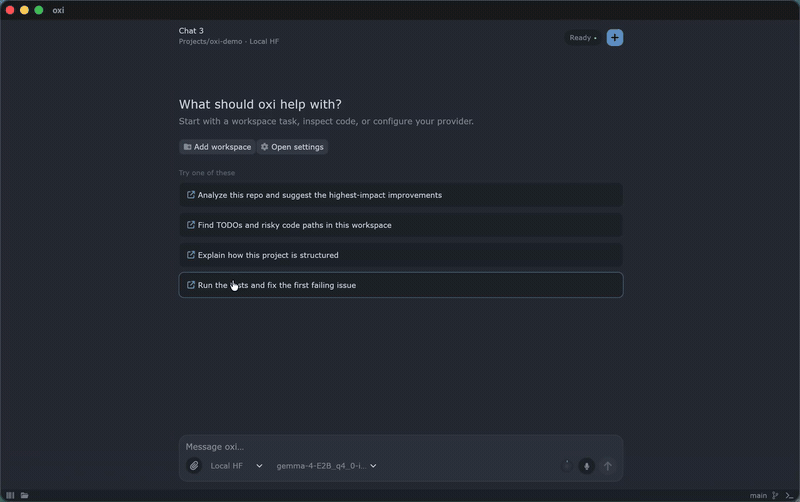The image size is (800, 502).
Task: Focus the 'Message oxi...' input field
Action: 401,446
